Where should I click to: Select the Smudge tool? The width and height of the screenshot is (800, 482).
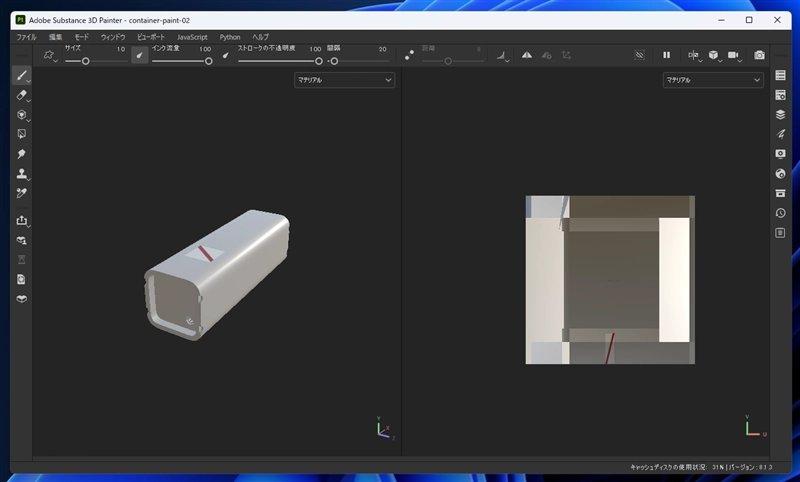pyautogui.click(x=21, y=154)
